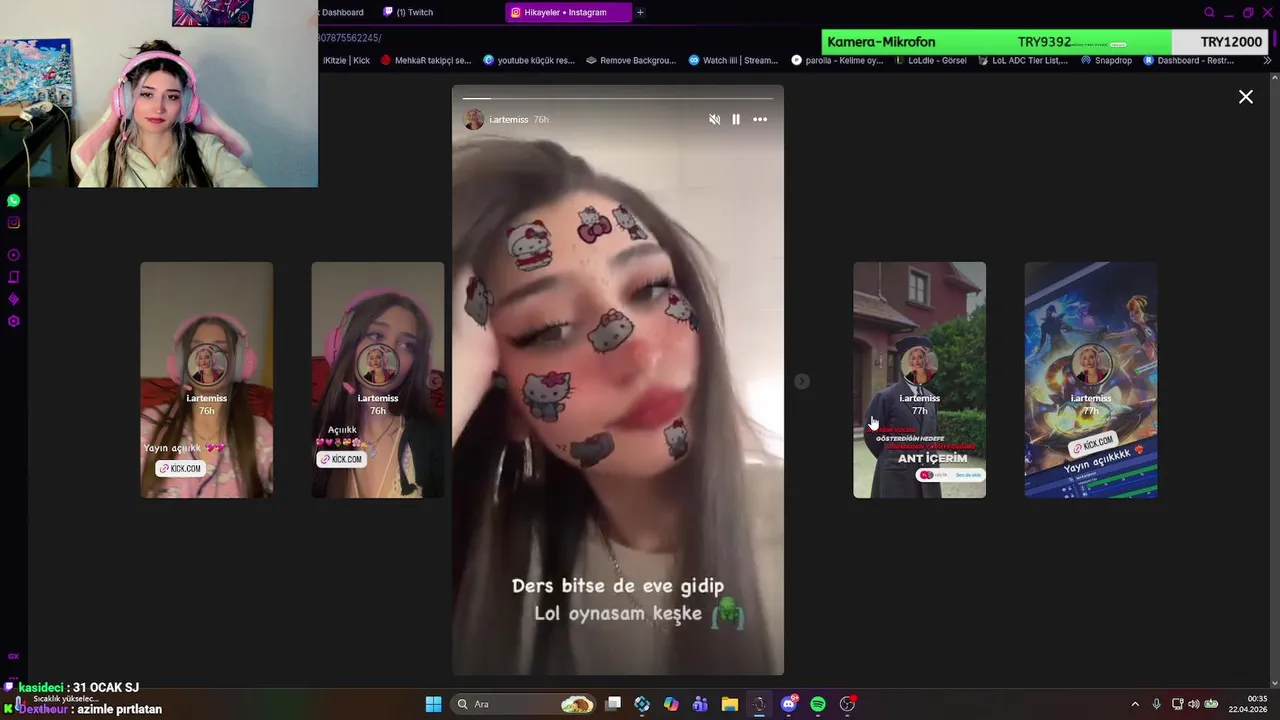Screen dimensions: 1280x720
Task: Expand the bookmarks overflow chevron
Action: [1267, 60]
